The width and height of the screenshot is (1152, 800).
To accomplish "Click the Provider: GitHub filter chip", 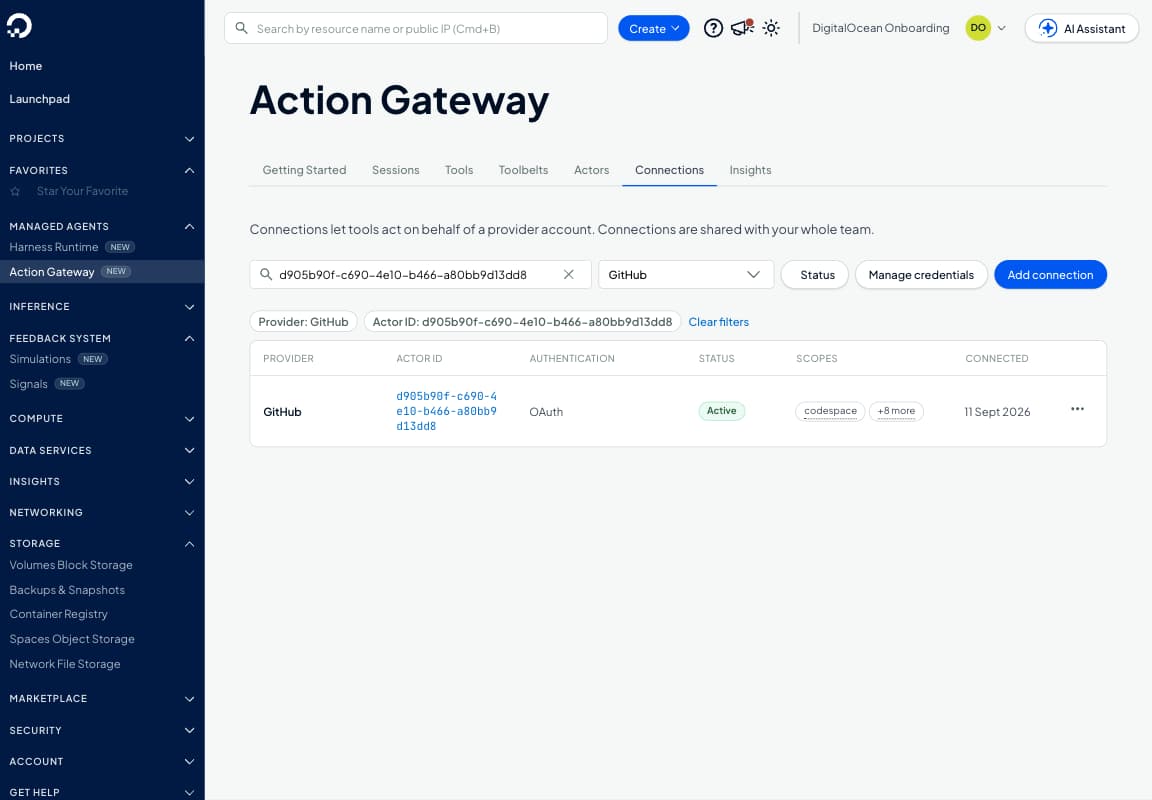I will (303, 322).
